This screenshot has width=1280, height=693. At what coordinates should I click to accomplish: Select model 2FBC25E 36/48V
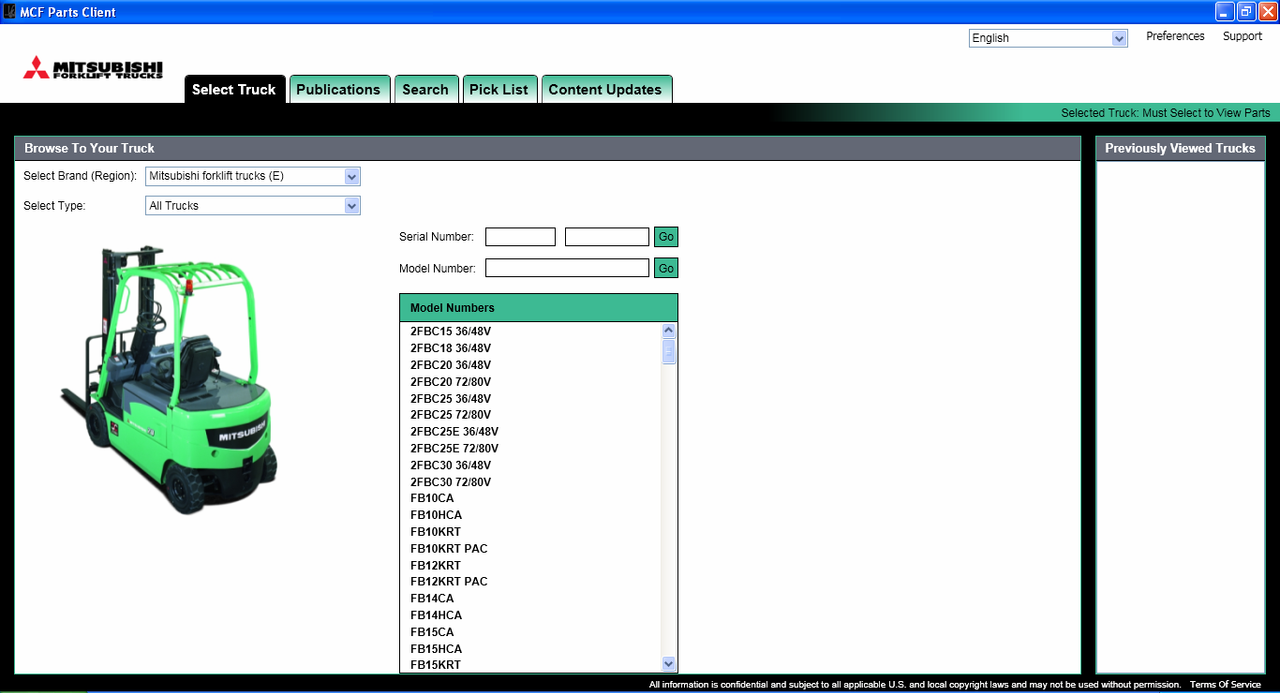pyautogui.click(x=454, y=432)
